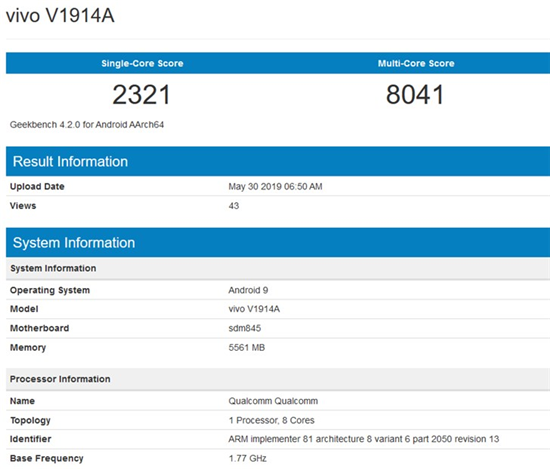This screenshot has width=550, height=469.
Task: Click the 1 Processor, 8 Cores topology value
Action: (x=271, y=420)
